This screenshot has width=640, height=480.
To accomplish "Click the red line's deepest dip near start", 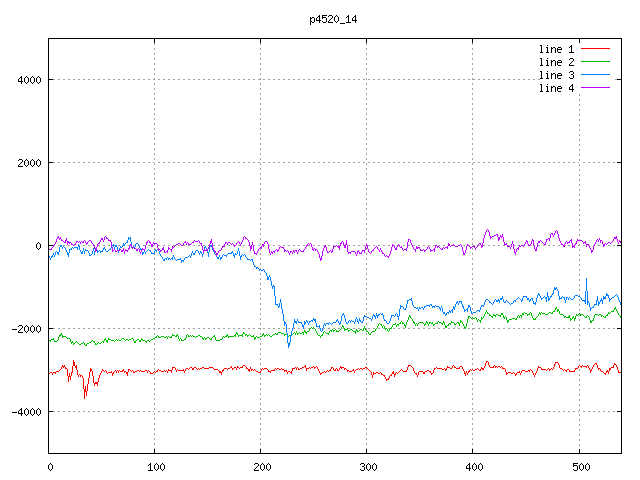I will 84,398.
